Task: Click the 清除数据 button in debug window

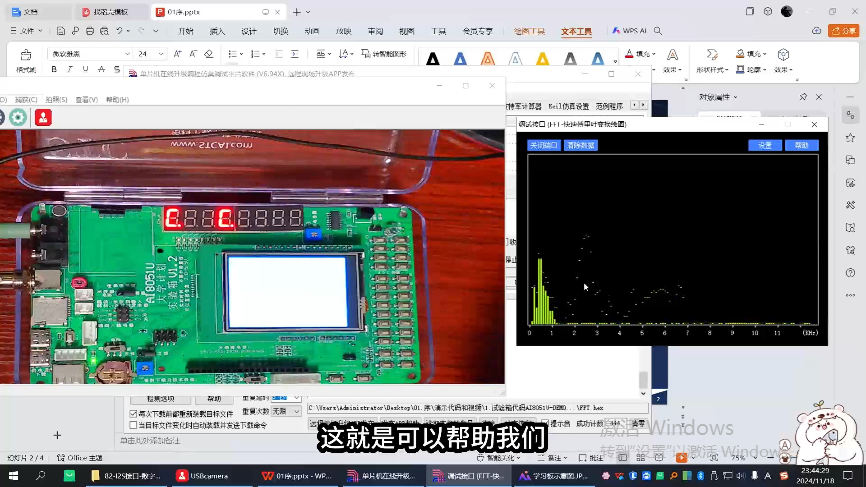Action: pos(580,145)
